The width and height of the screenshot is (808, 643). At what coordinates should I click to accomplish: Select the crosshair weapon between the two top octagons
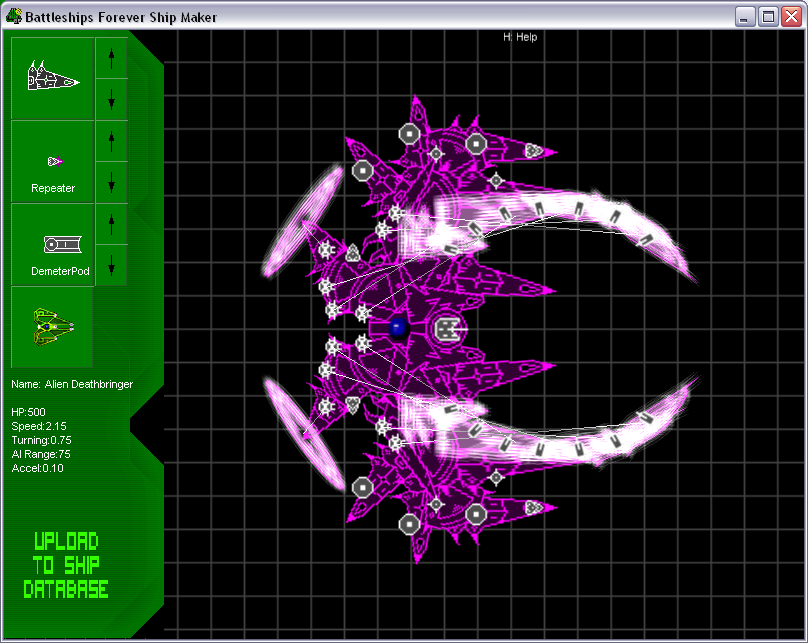click(436, 154)
